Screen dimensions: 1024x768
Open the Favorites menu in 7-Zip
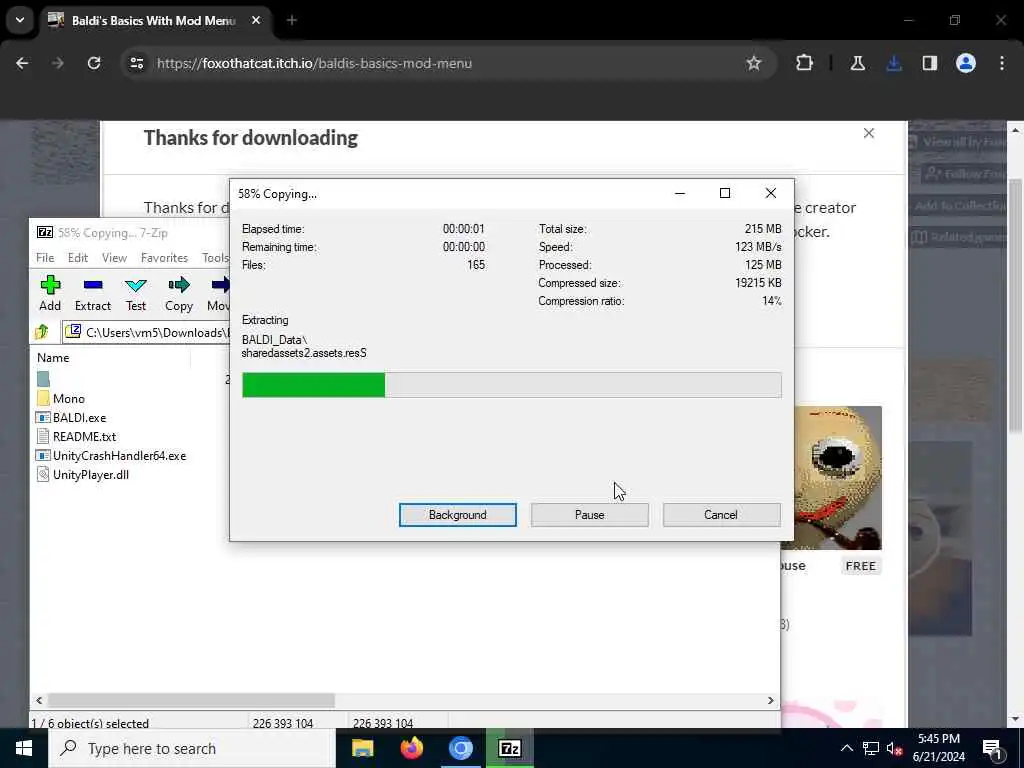coord(165,258)
